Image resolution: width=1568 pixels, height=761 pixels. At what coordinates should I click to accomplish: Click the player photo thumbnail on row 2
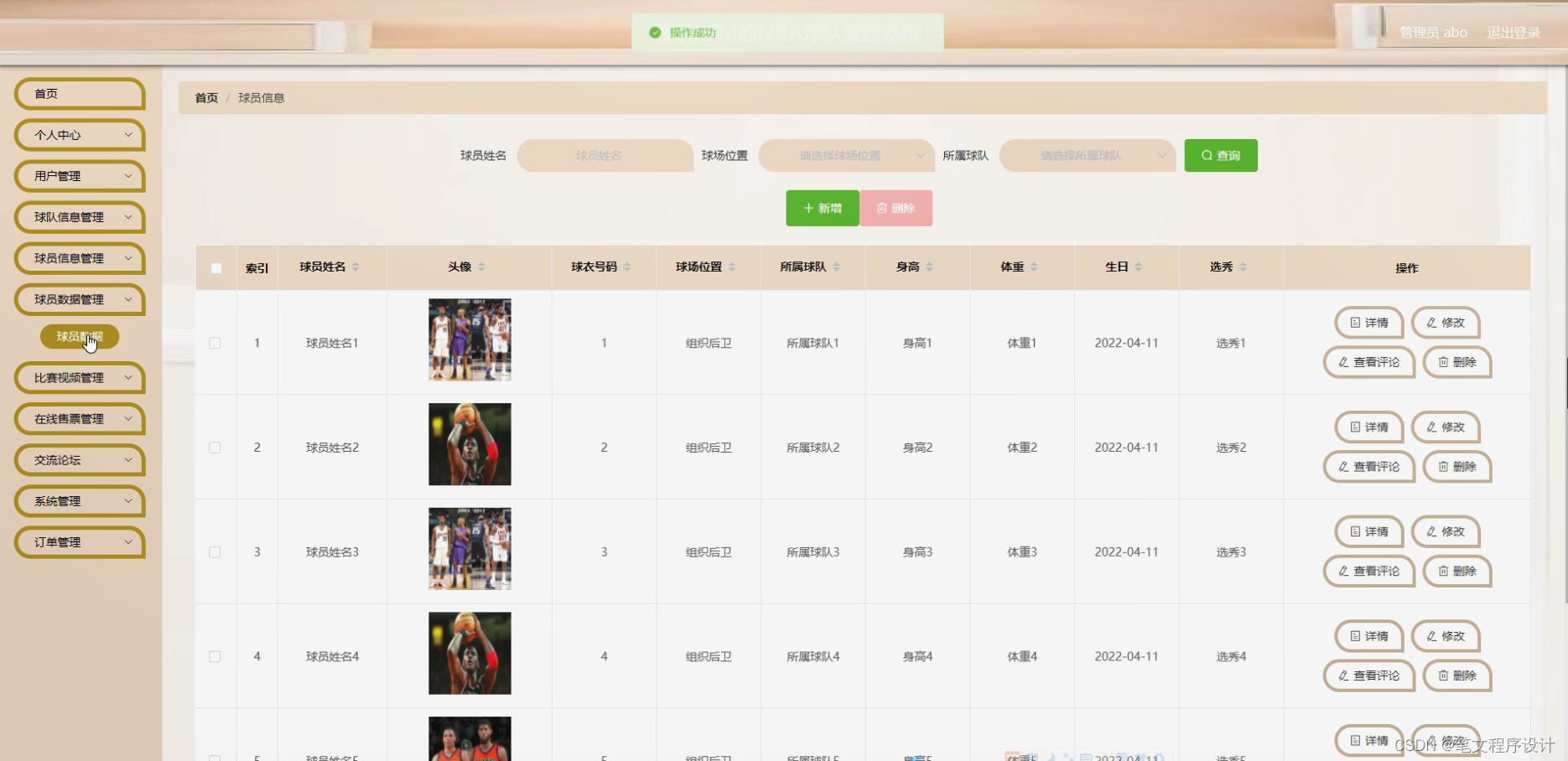[469, 443]
